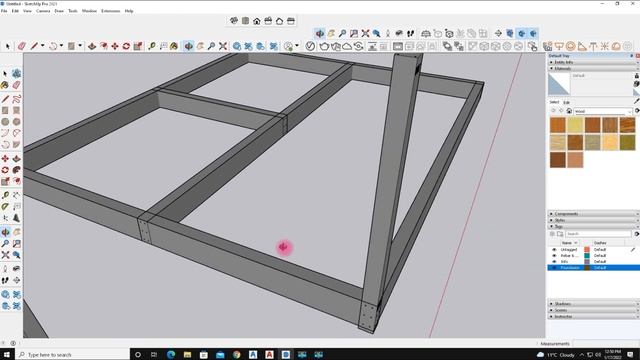Image resolution: width=640 pixels, height=360 pixels.
Task: Open the Extensions menu
Action: [x=111, y=11]
